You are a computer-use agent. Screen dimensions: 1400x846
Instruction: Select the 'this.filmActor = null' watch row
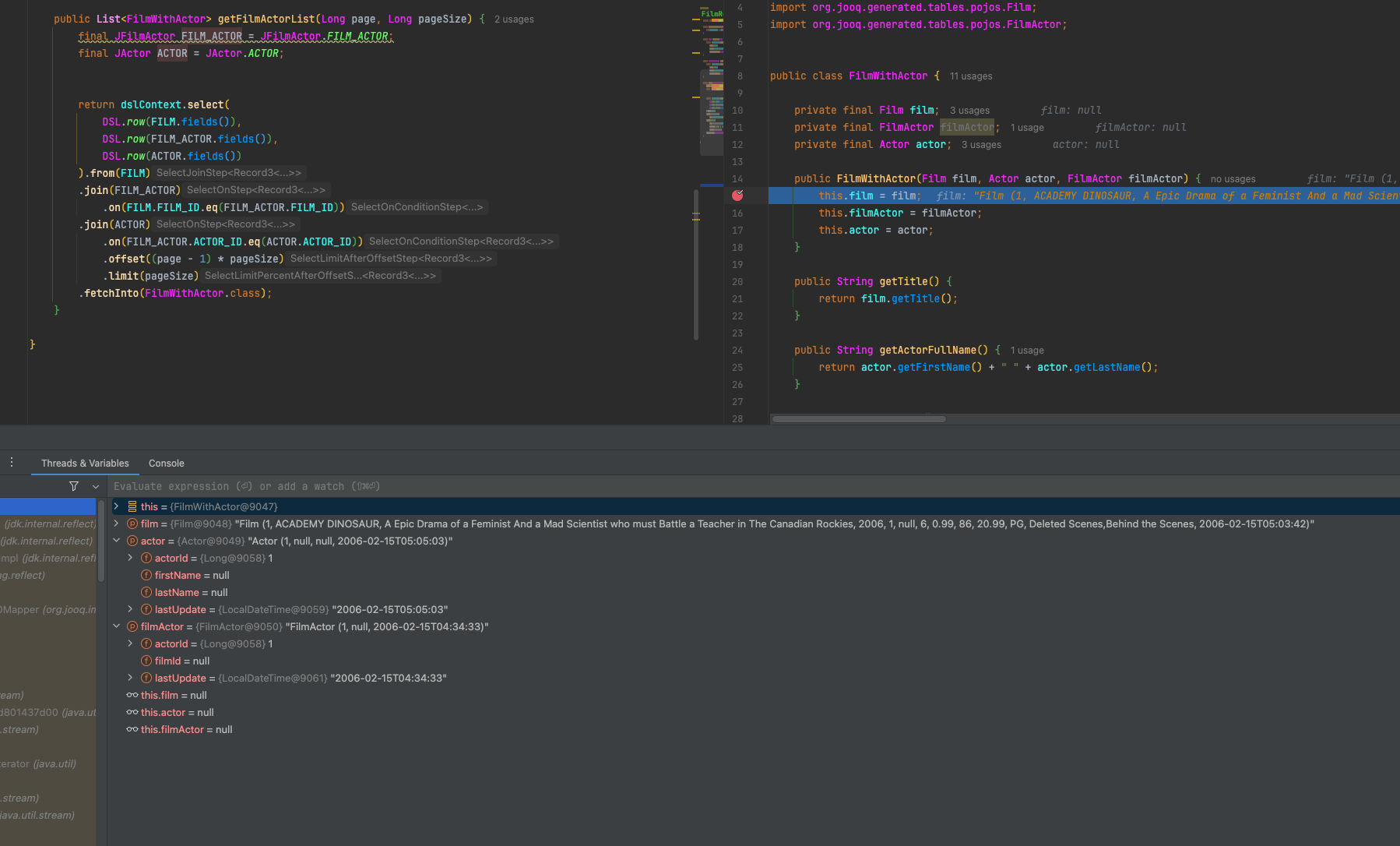[x=754, y=729]
